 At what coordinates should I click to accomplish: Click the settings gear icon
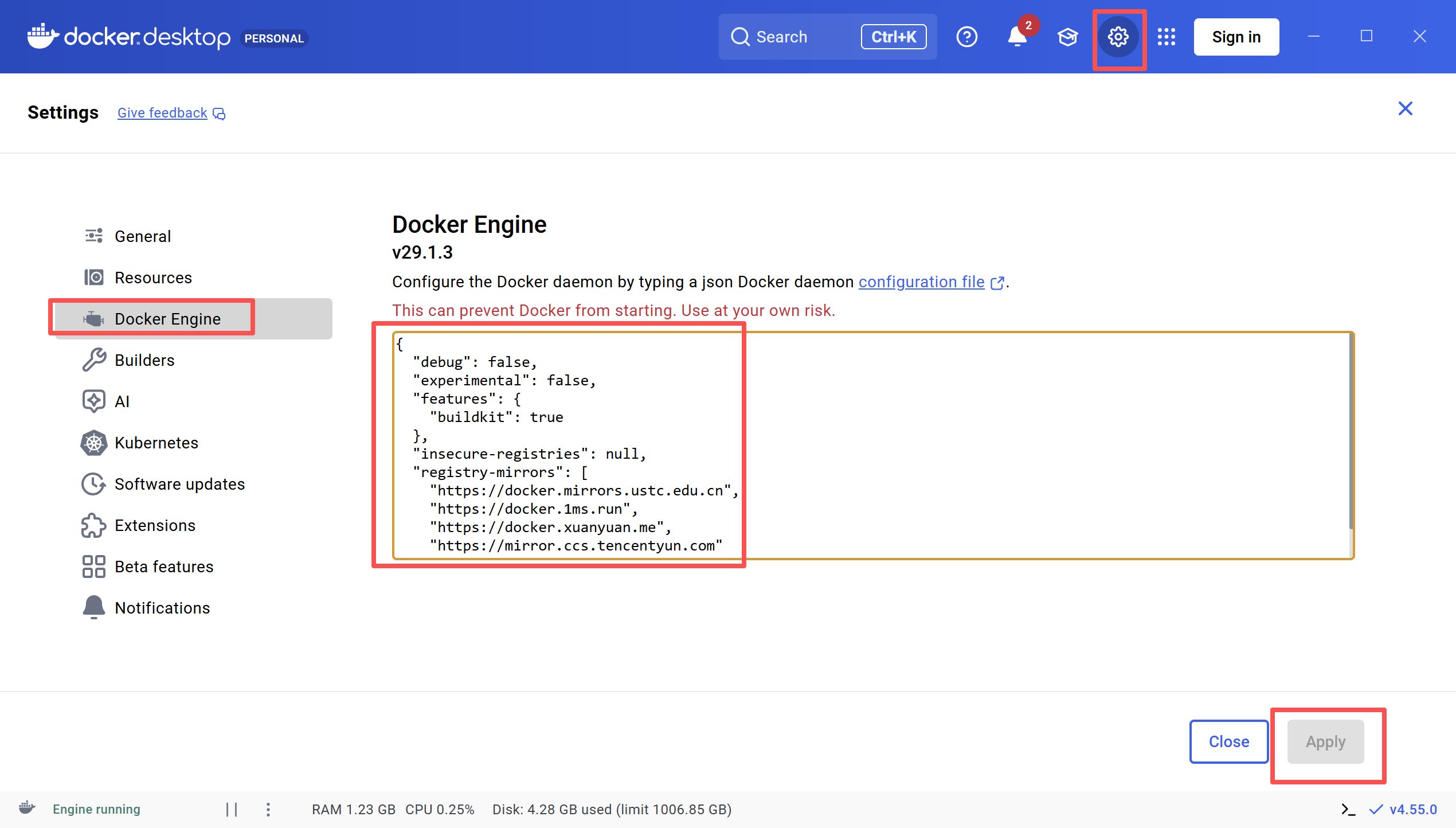1118,37
